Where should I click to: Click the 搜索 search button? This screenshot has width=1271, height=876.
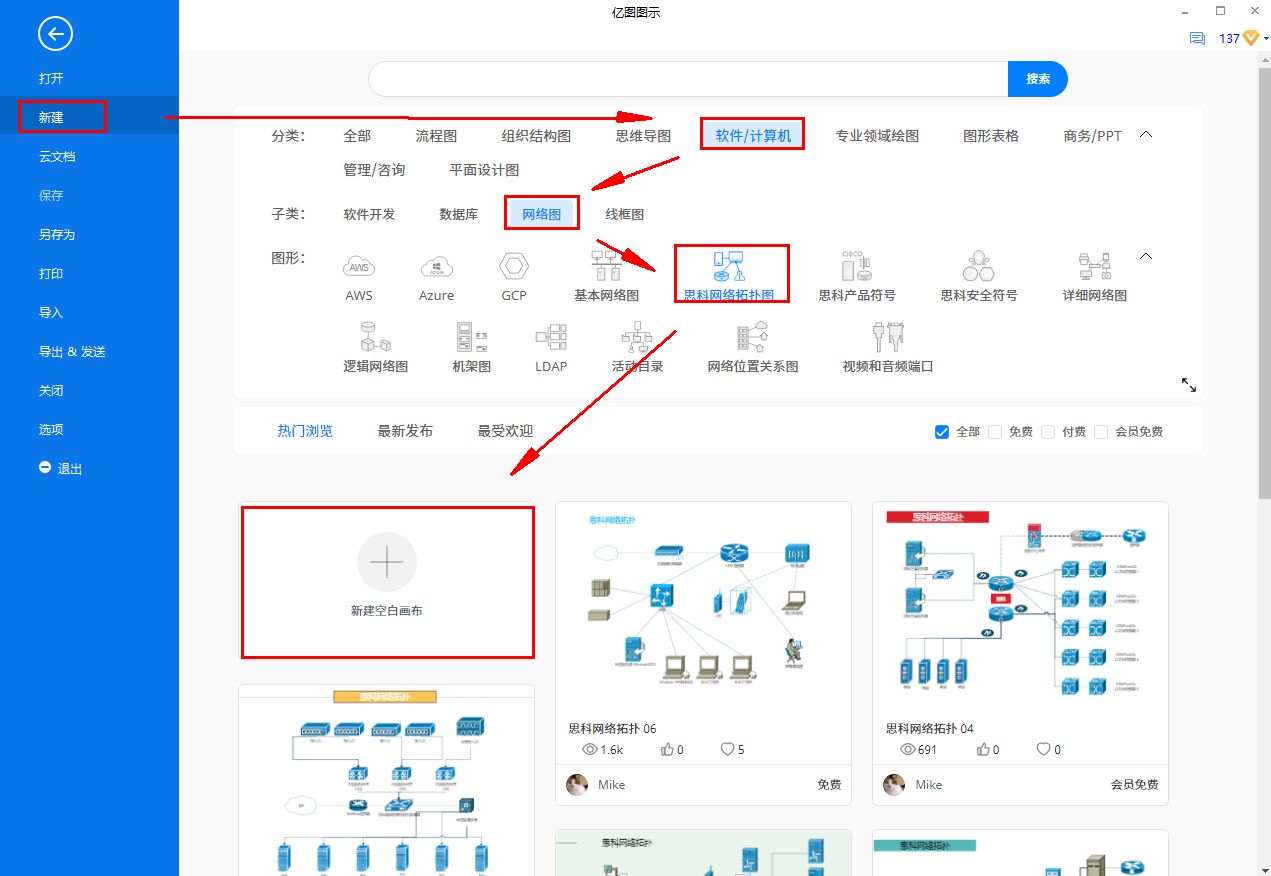[x=1038, y=79]
